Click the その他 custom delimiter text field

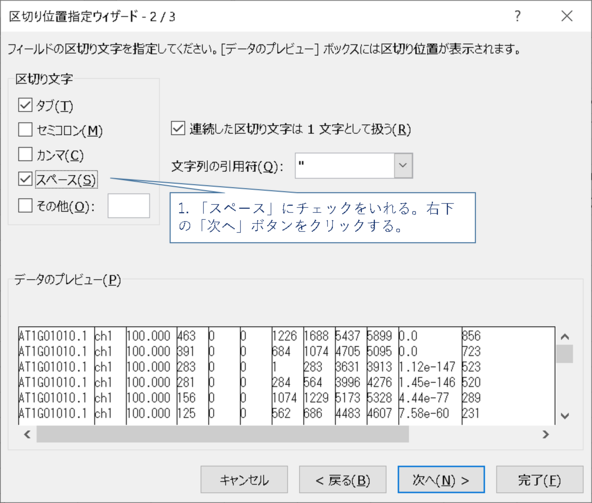[129, 206]
